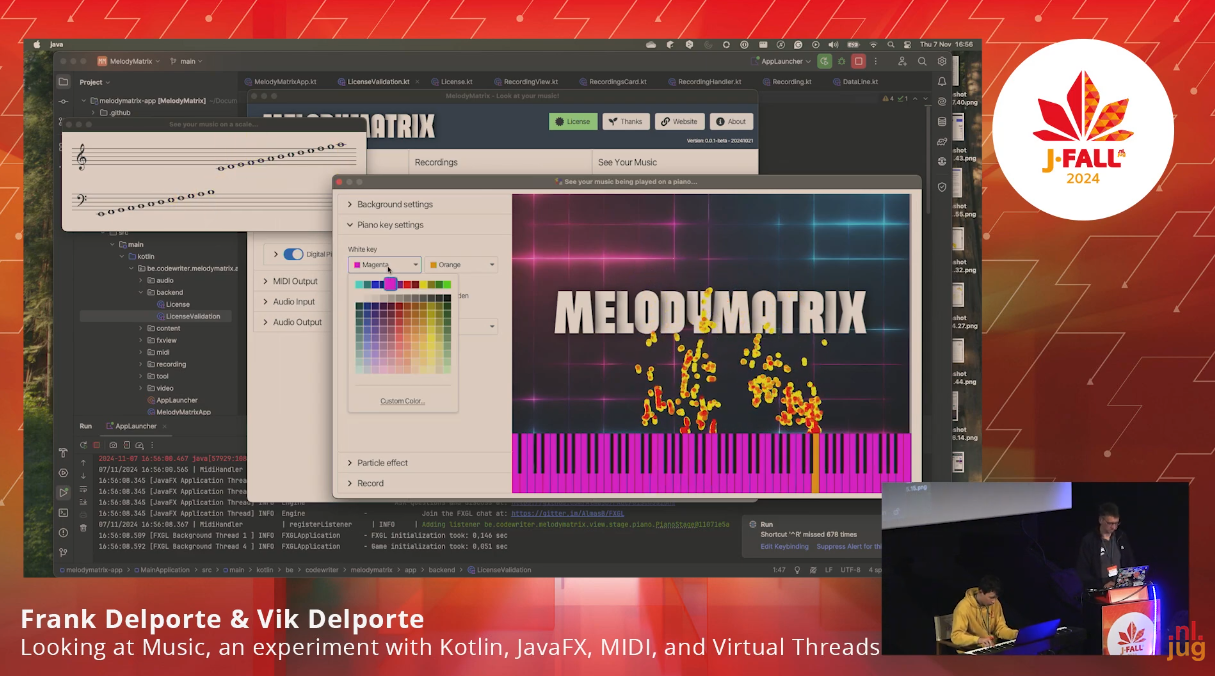Click the green License button
The image size is (1215, 676).
click(x=573, y=121)
